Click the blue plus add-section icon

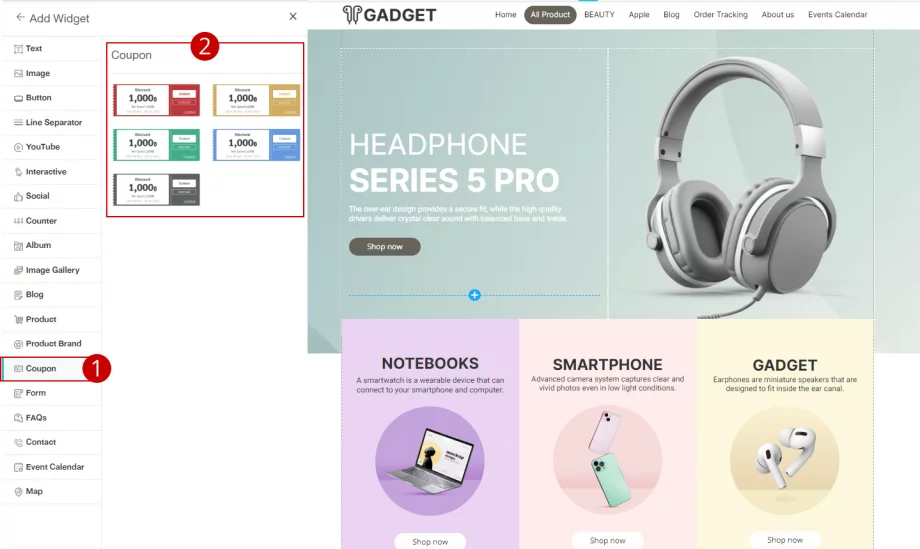[475, 295]
